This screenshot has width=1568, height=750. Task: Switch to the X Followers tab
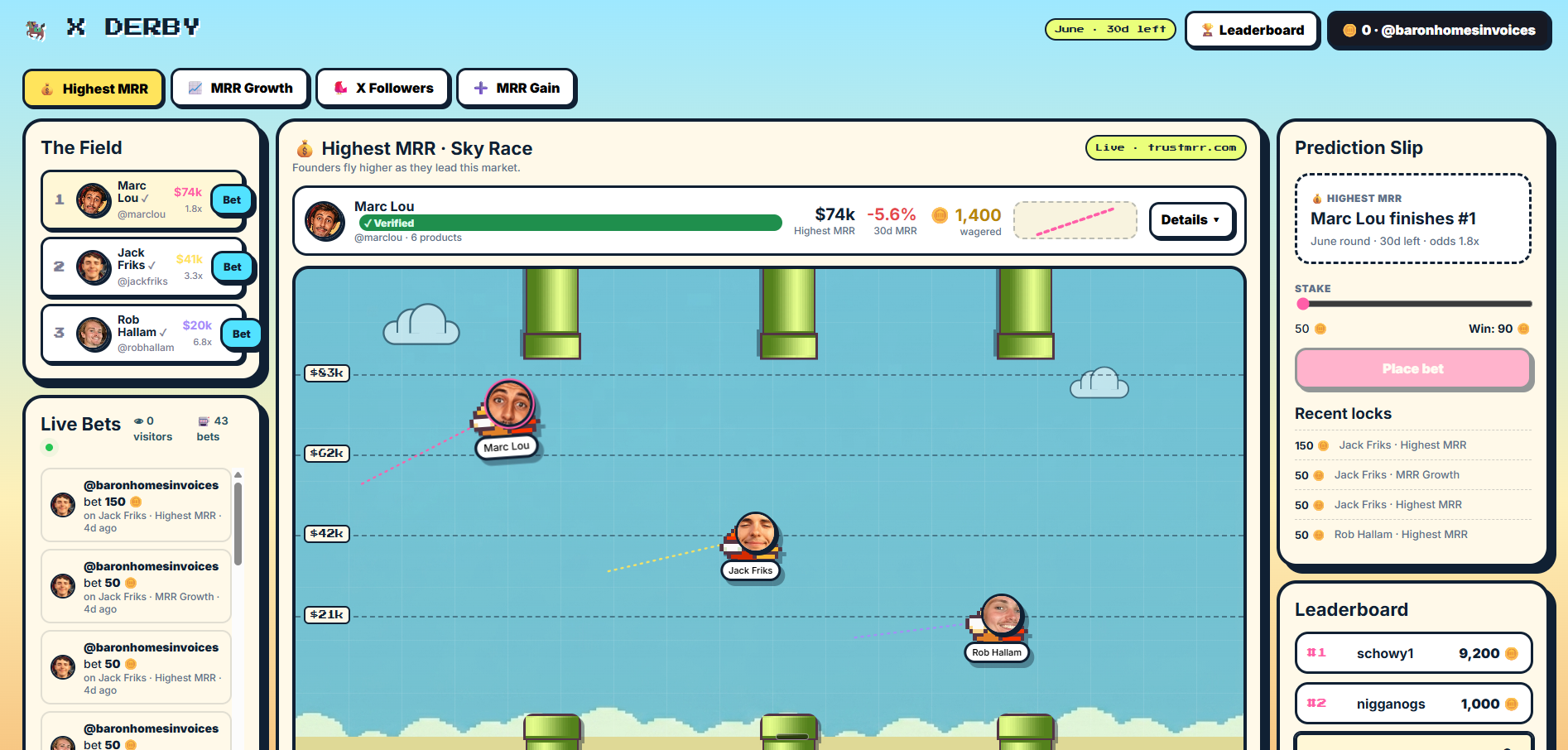click(382, 88)
